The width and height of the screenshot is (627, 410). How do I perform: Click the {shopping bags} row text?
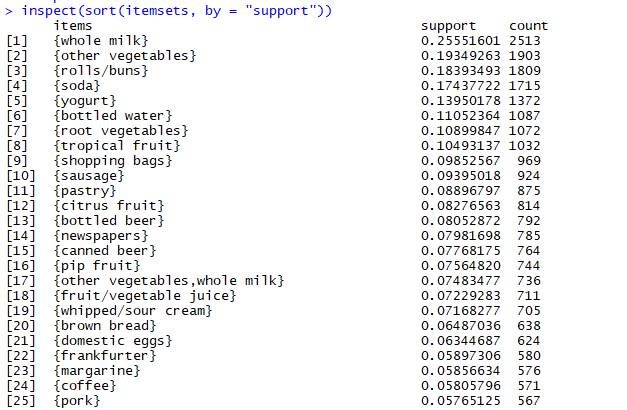pyautogui.click(x=113, y=161)
